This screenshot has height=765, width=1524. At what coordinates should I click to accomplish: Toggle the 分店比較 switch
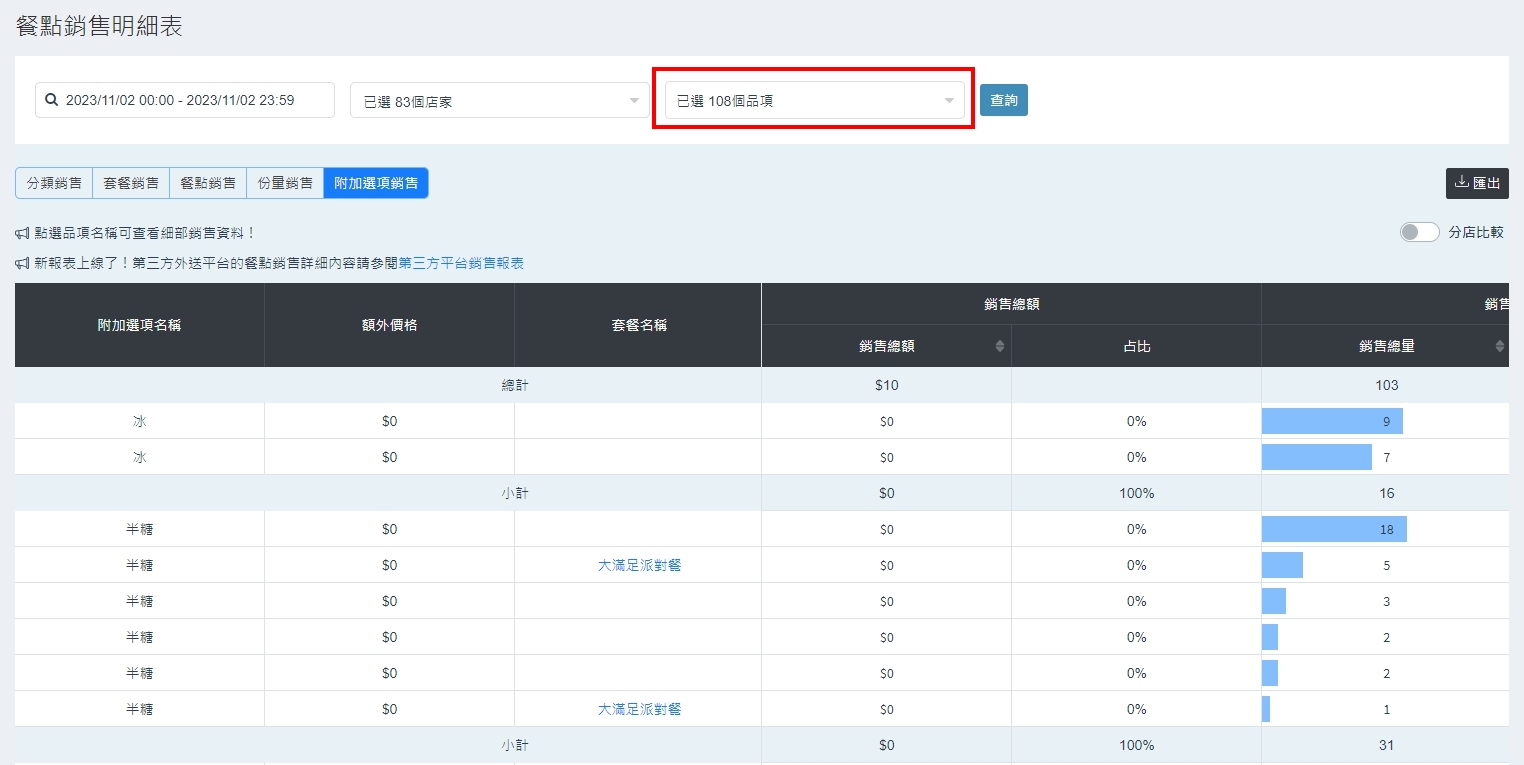[1419, 232]
